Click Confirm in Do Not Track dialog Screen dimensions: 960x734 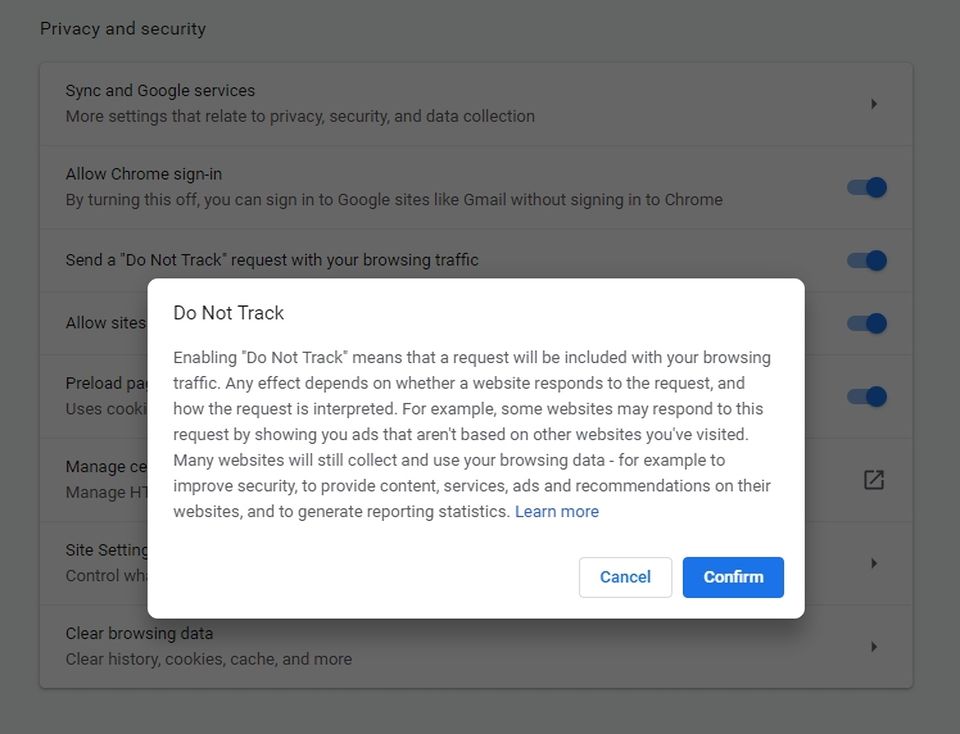[733, 577]
